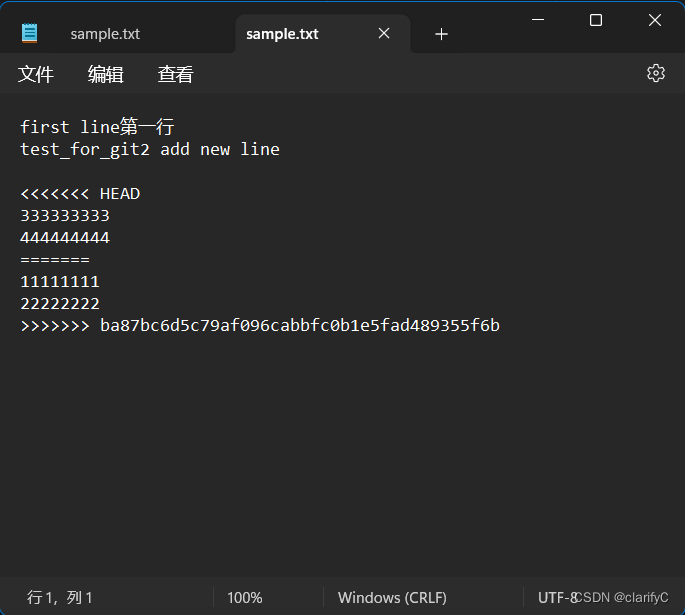Switch to the first sample.txt tab
685x615 pixels.
105,34
